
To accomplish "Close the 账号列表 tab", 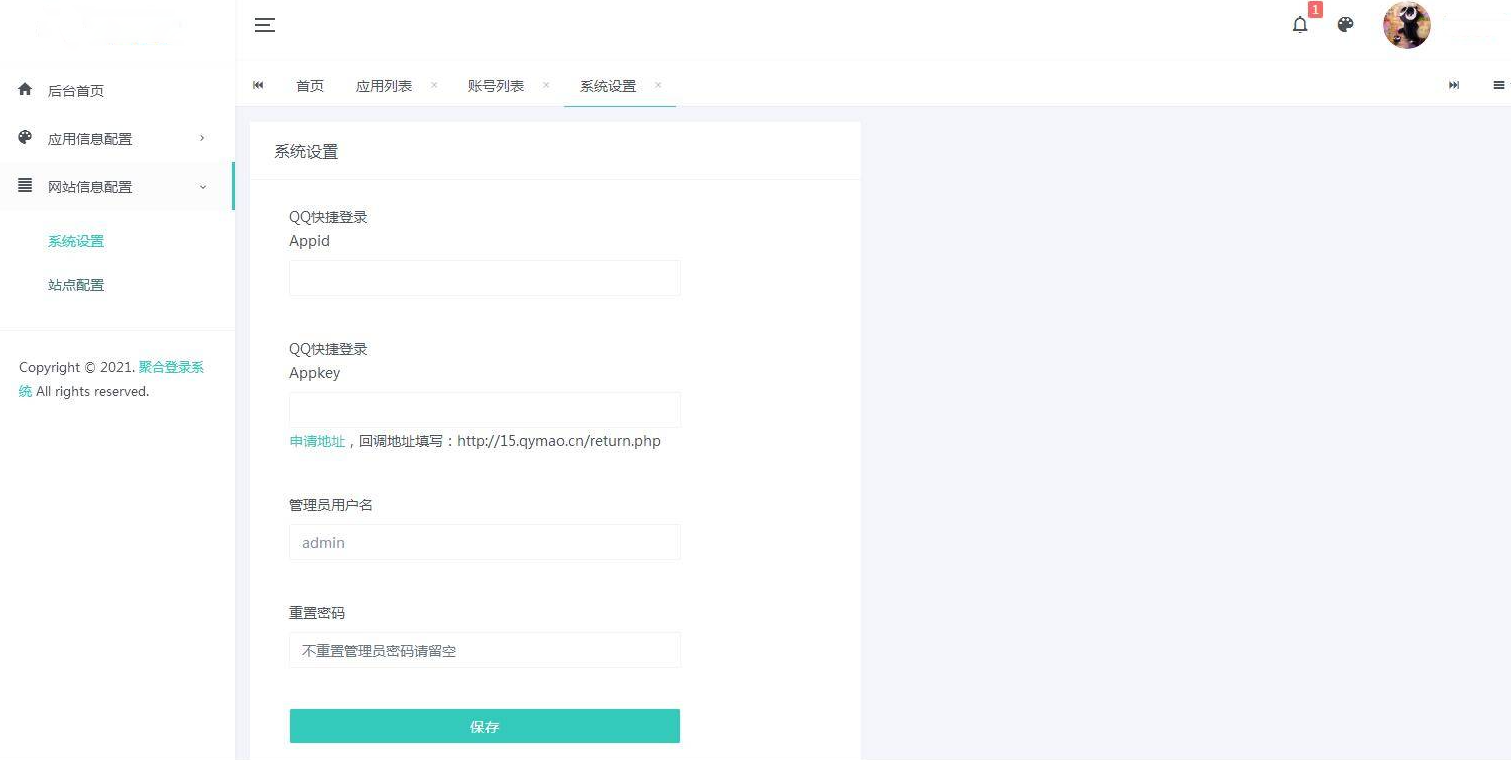I will (546, 86).
